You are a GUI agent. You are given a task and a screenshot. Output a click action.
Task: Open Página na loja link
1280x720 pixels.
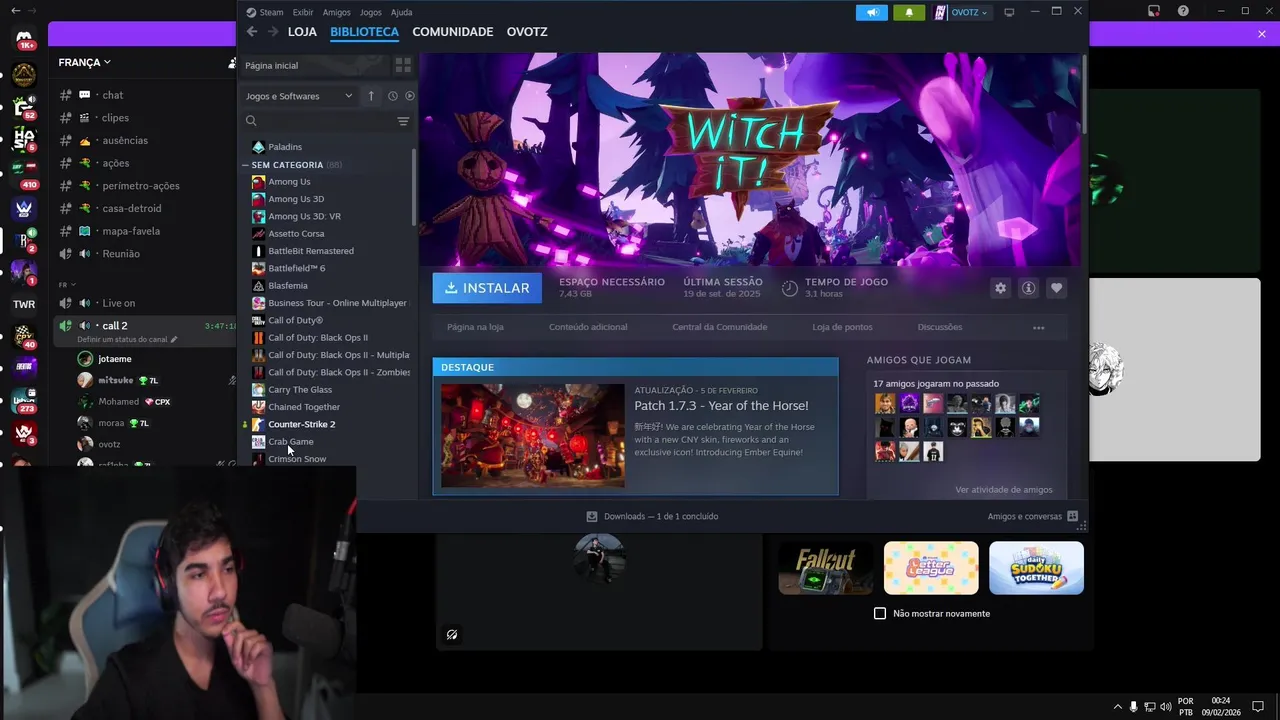pyautogui.click(x=475, y=327)
